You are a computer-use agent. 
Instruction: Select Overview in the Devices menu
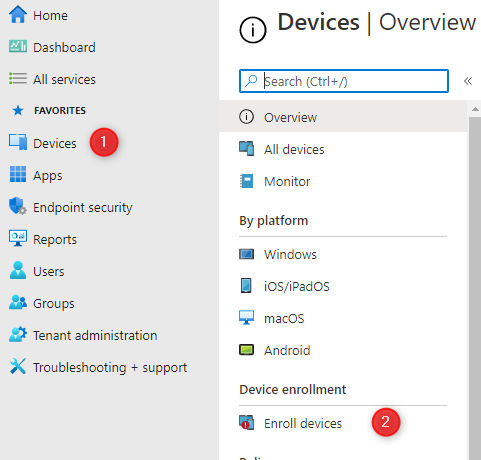[x=343, y=117]
